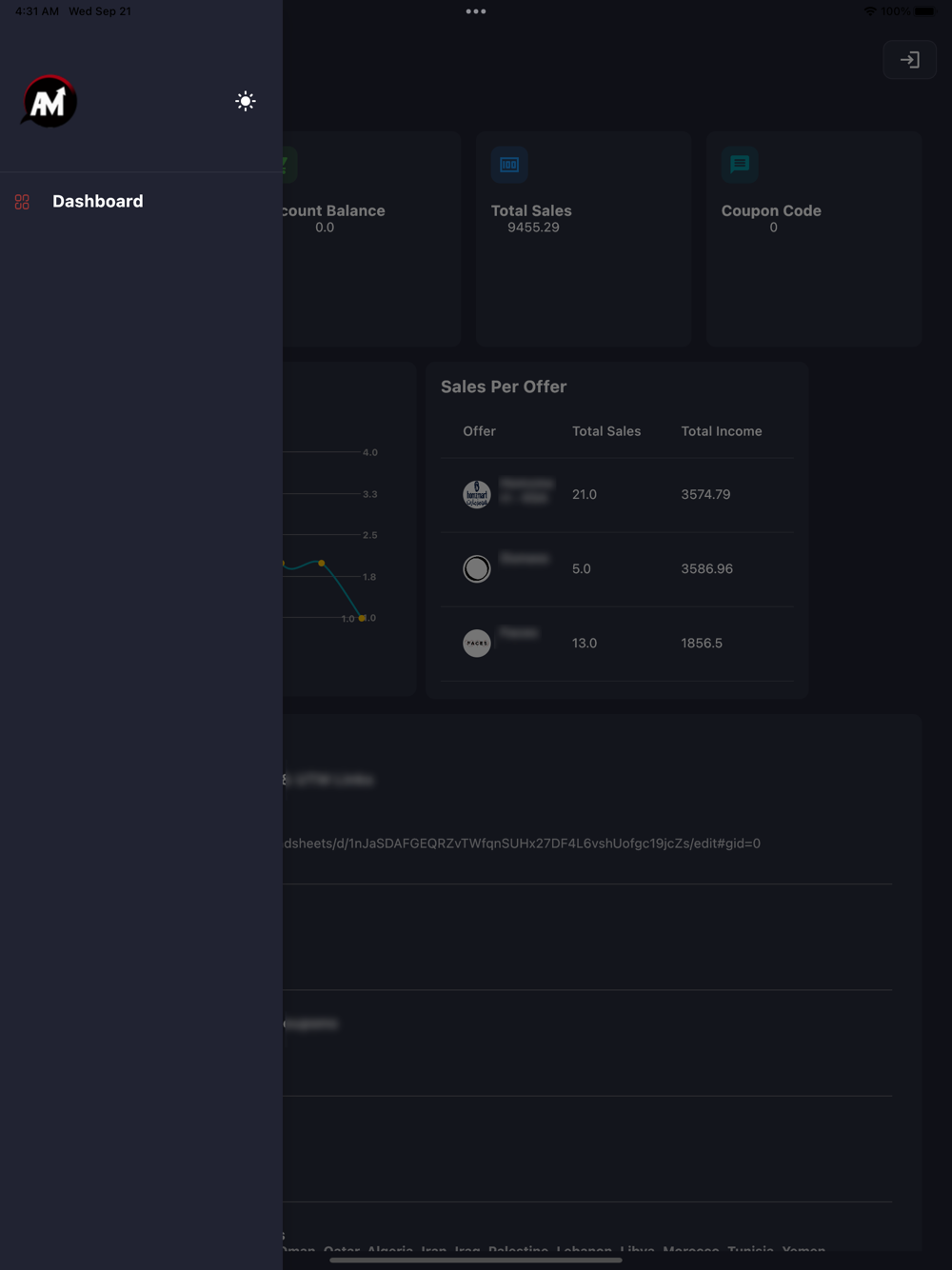Select the 3586.96 income cell
The image size is (952, 1270).
coord(707,568)
